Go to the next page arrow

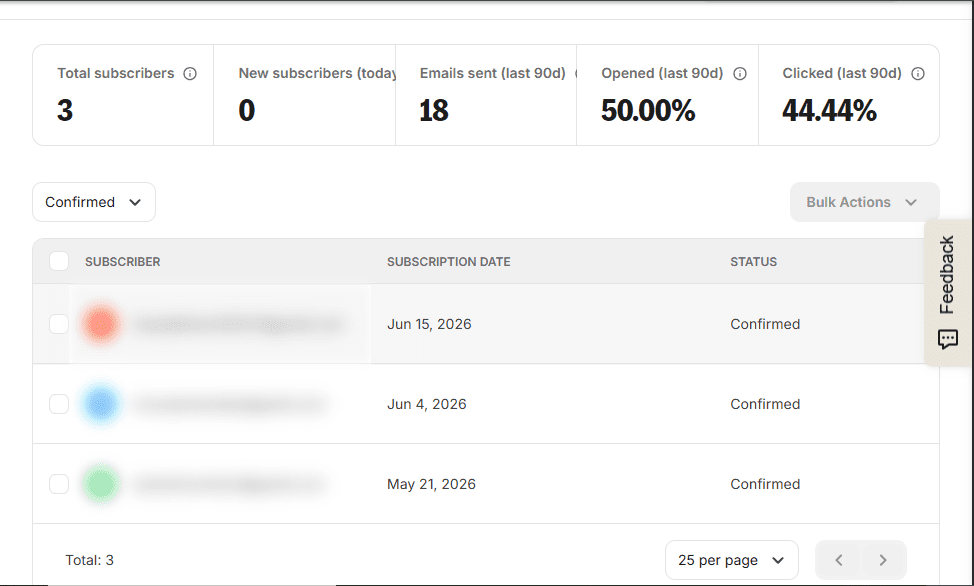883,560
